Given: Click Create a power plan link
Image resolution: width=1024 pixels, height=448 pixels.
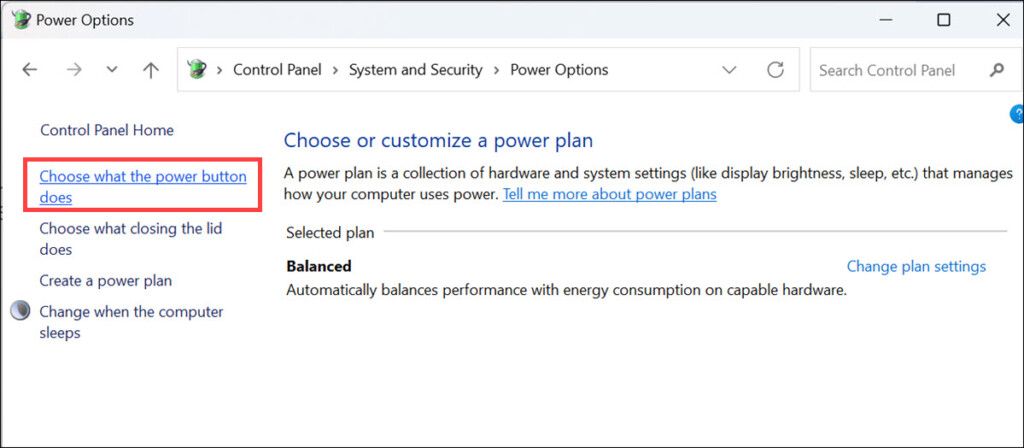Looking at the screenshot, I should coord(106,281).
